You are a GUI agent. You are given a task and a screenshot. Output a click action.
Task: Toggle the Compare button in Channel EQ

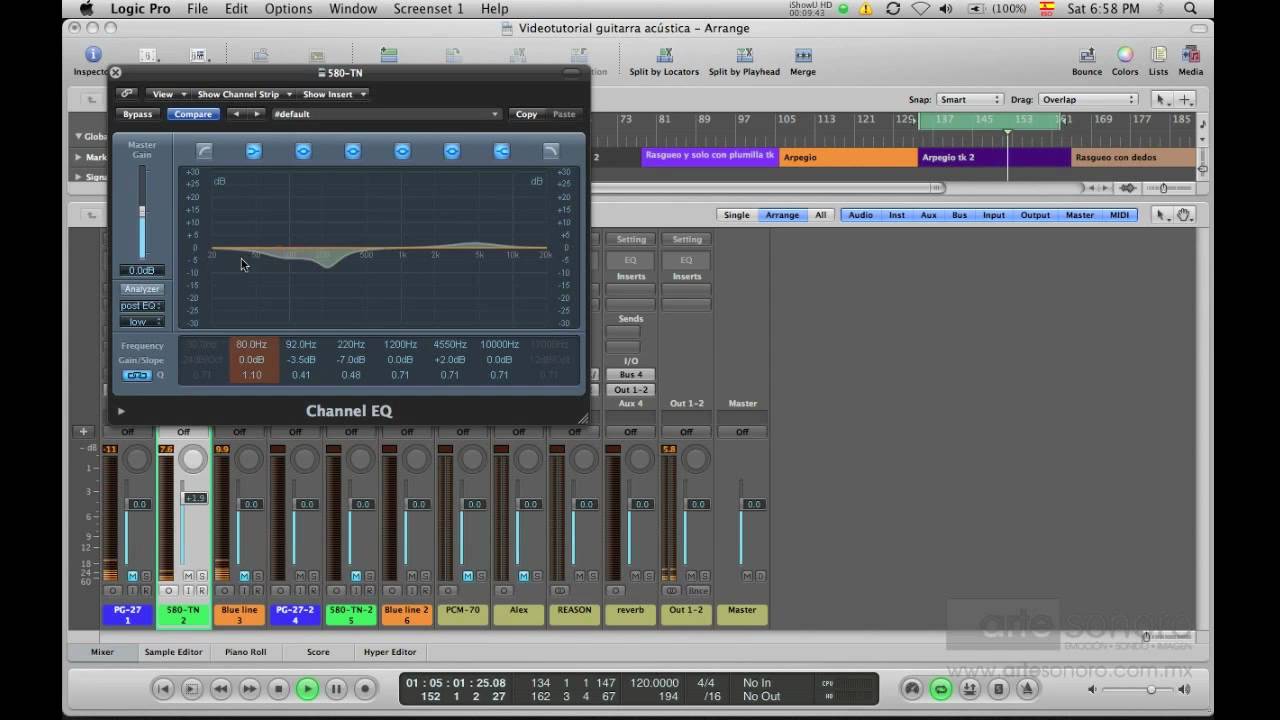pyautogui.click(x=193, y=114)
